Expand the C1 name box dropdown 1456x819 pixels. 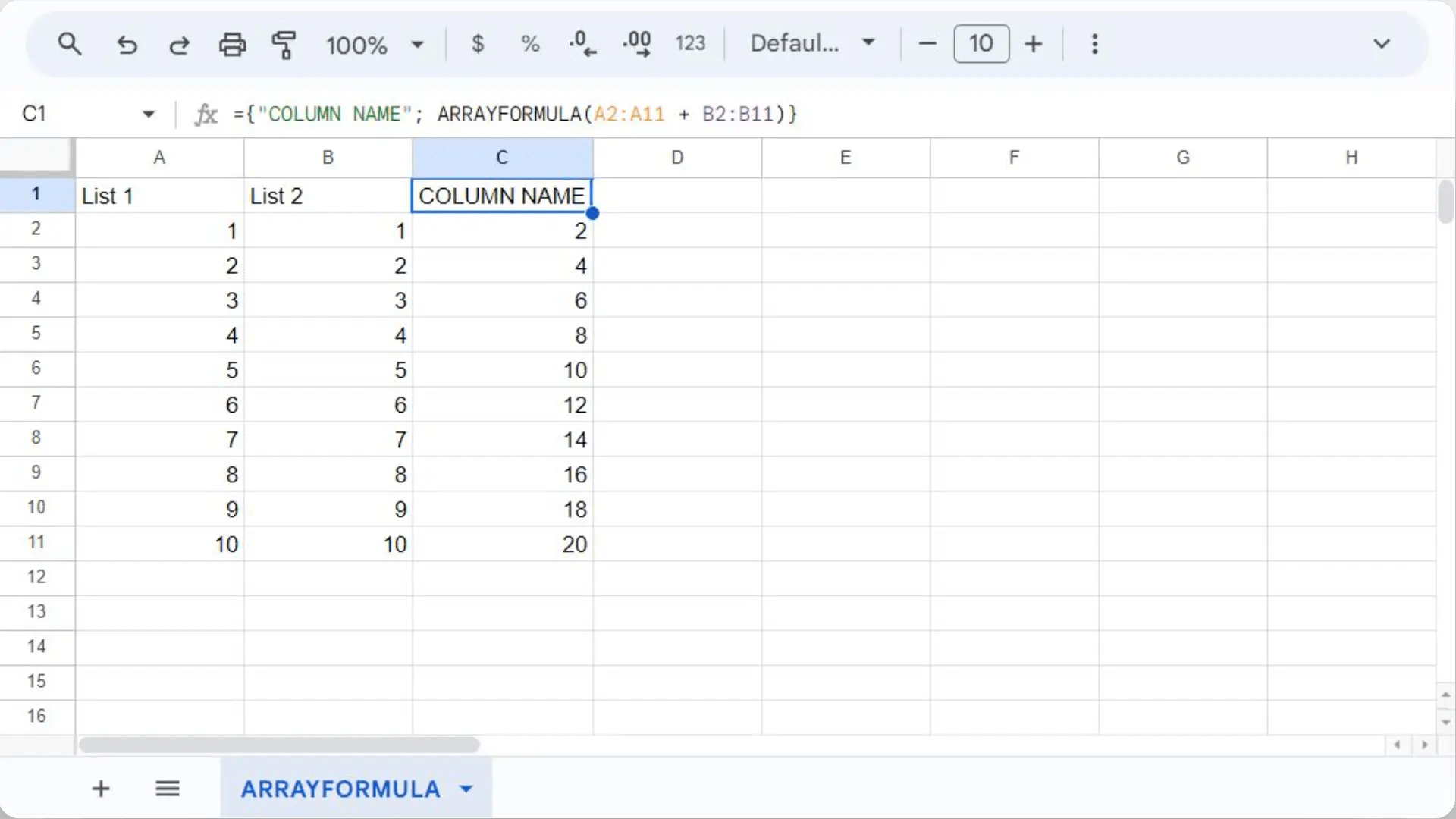click(149, 115)
